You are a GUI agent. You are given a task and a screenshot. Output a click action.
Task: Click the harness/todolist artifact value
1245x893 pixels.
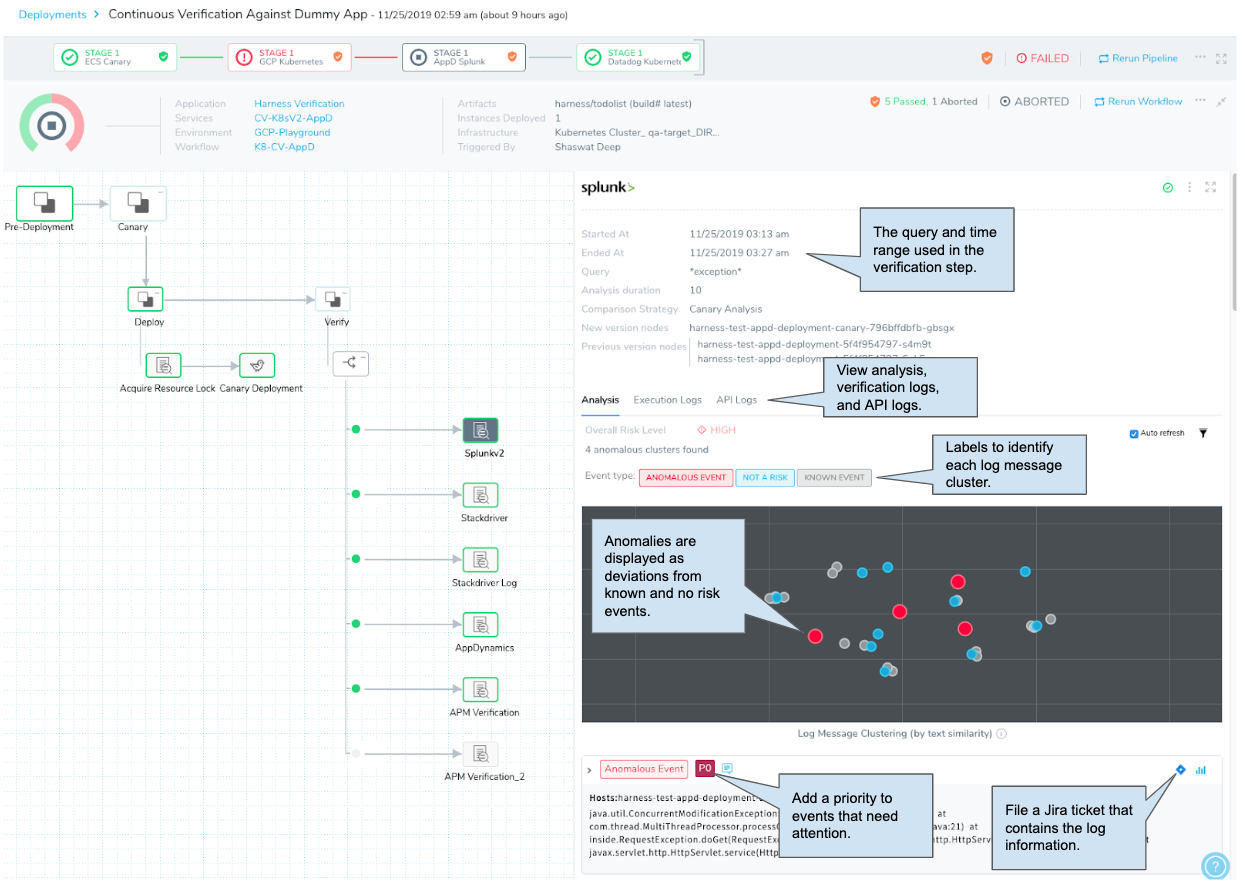[x=623, y=104]
